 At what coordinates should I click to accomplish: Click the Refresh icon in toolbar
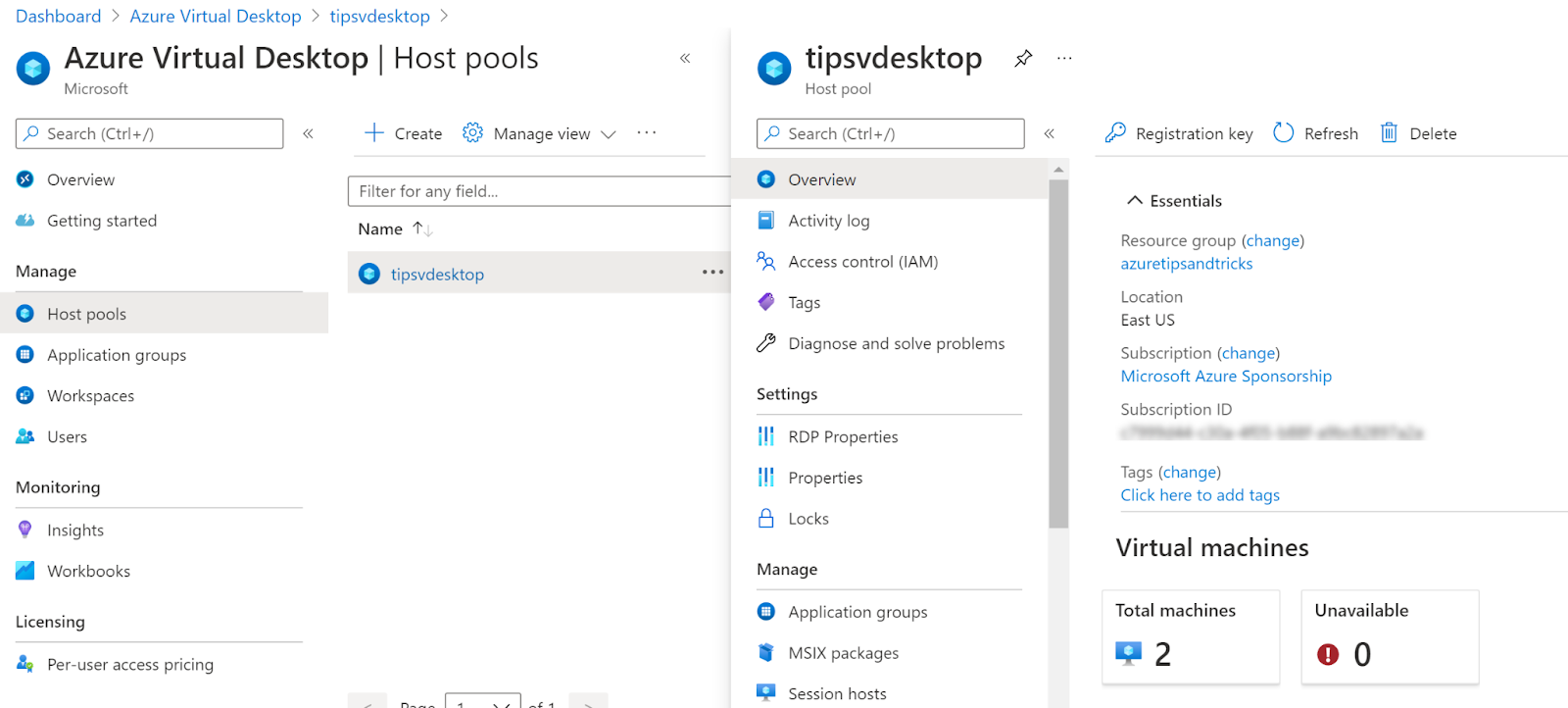click(1283, 133)
